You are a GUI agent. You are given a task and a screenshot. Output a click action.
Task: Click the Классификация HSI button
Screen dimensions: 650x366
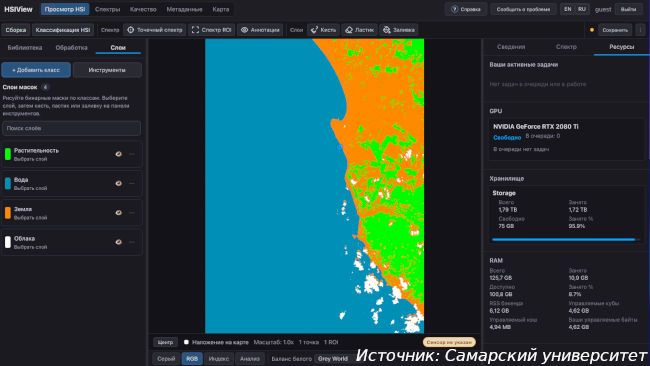click(x=63, y=30)
